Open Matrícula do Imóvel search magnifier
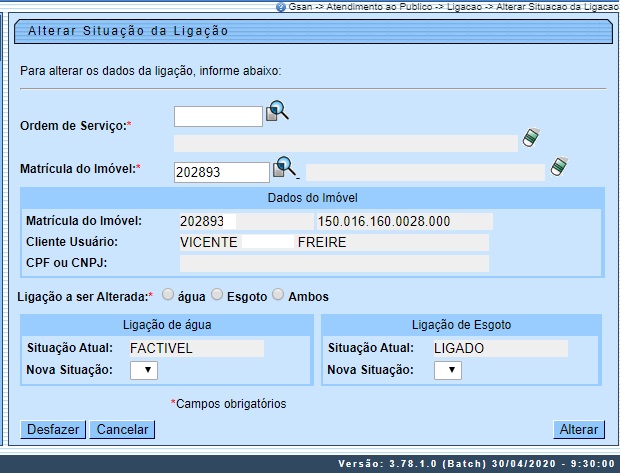This screenshot has height=473, width=620. pos(285,167)
